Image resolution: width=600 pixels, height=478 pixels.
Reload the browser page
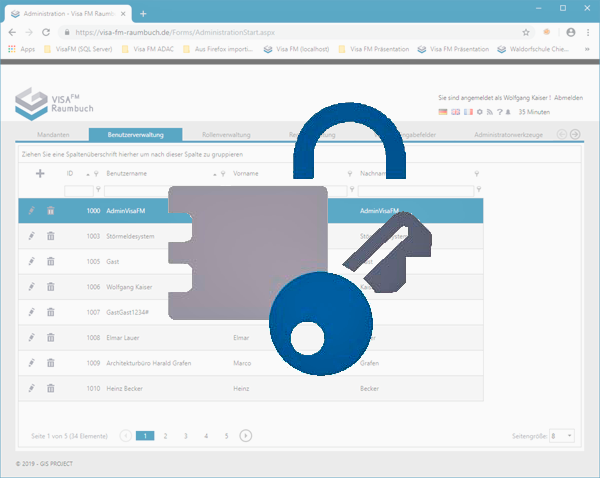[x=46, y=33]
